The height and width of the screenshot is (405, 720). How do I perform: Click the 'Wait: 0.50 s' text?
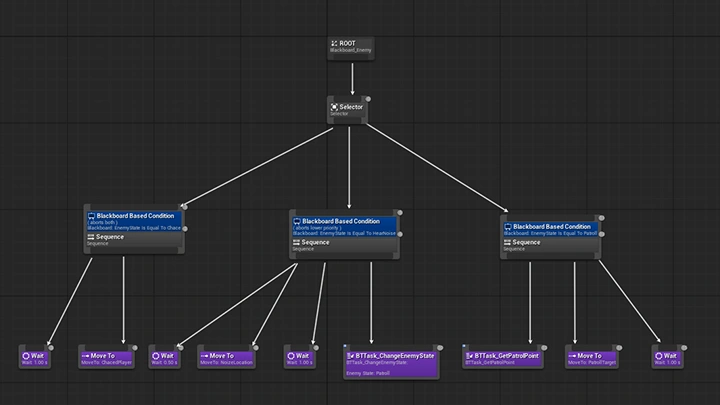164,363
